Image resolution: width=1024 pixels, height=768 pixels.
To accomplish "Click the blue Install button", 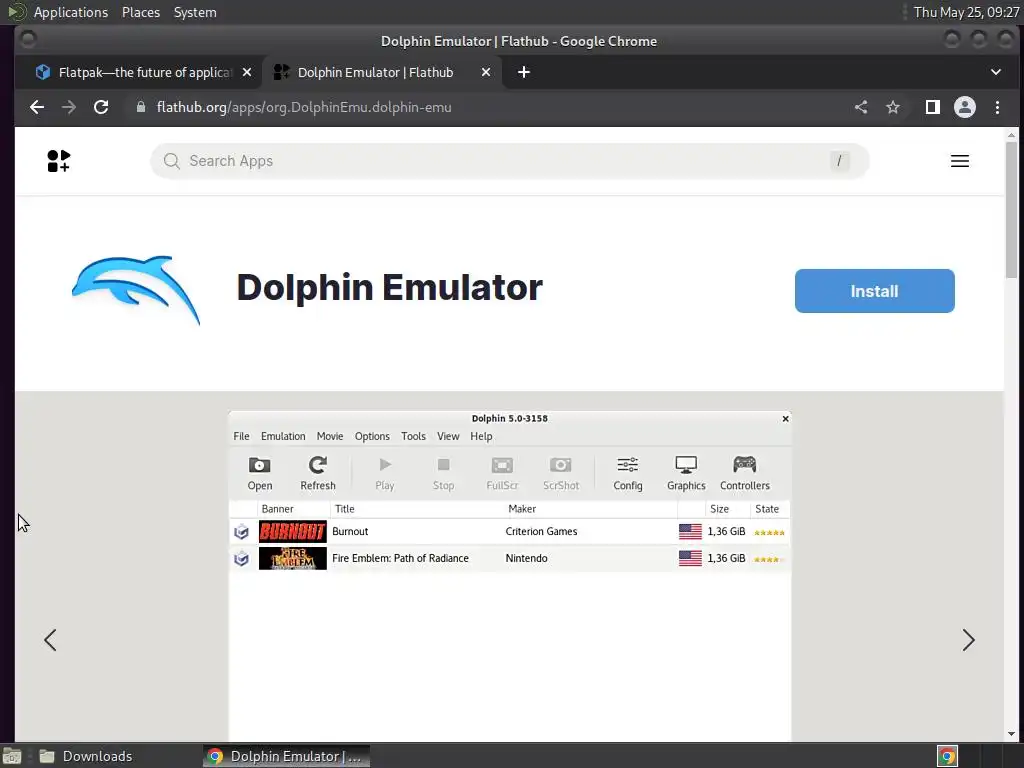I will coord(874,291).
